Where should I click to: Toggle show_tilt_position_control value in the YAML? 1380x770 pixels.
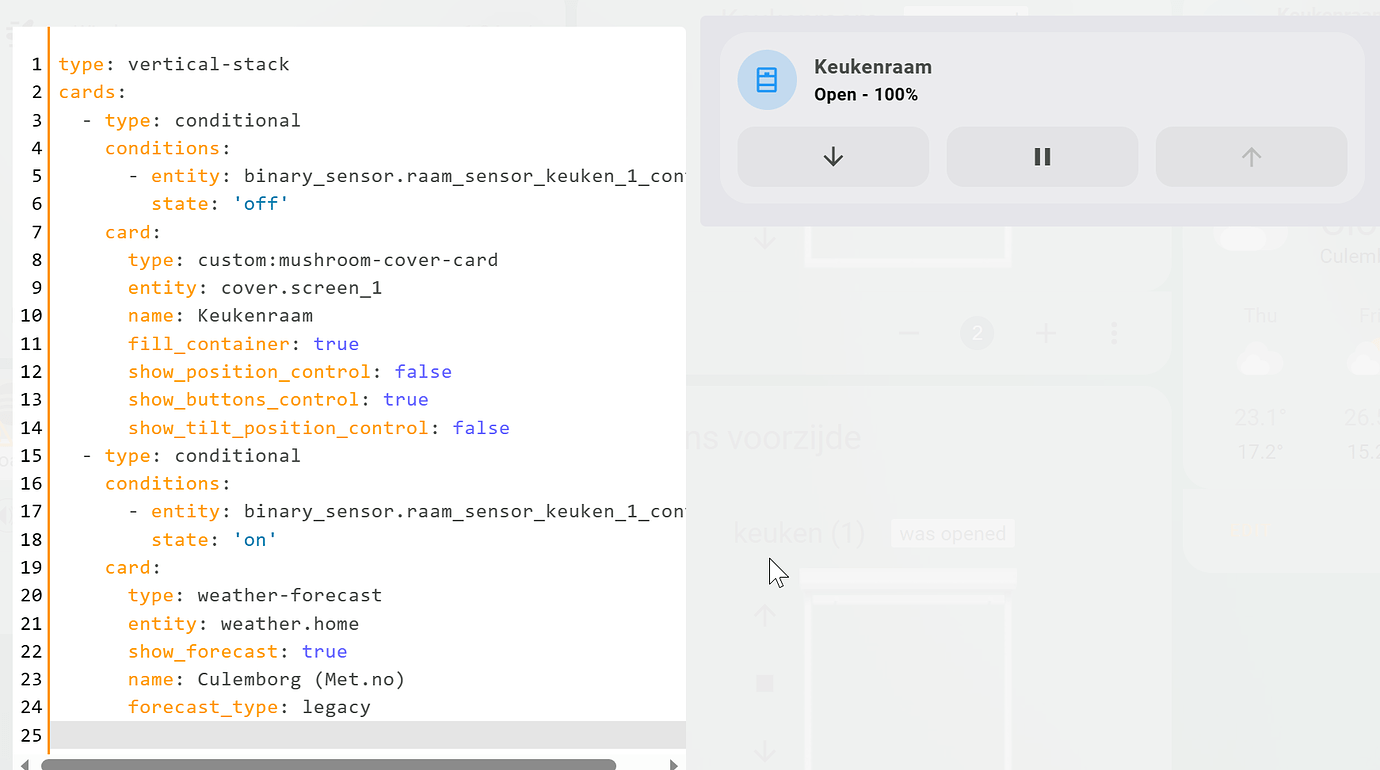coord(481,427)
